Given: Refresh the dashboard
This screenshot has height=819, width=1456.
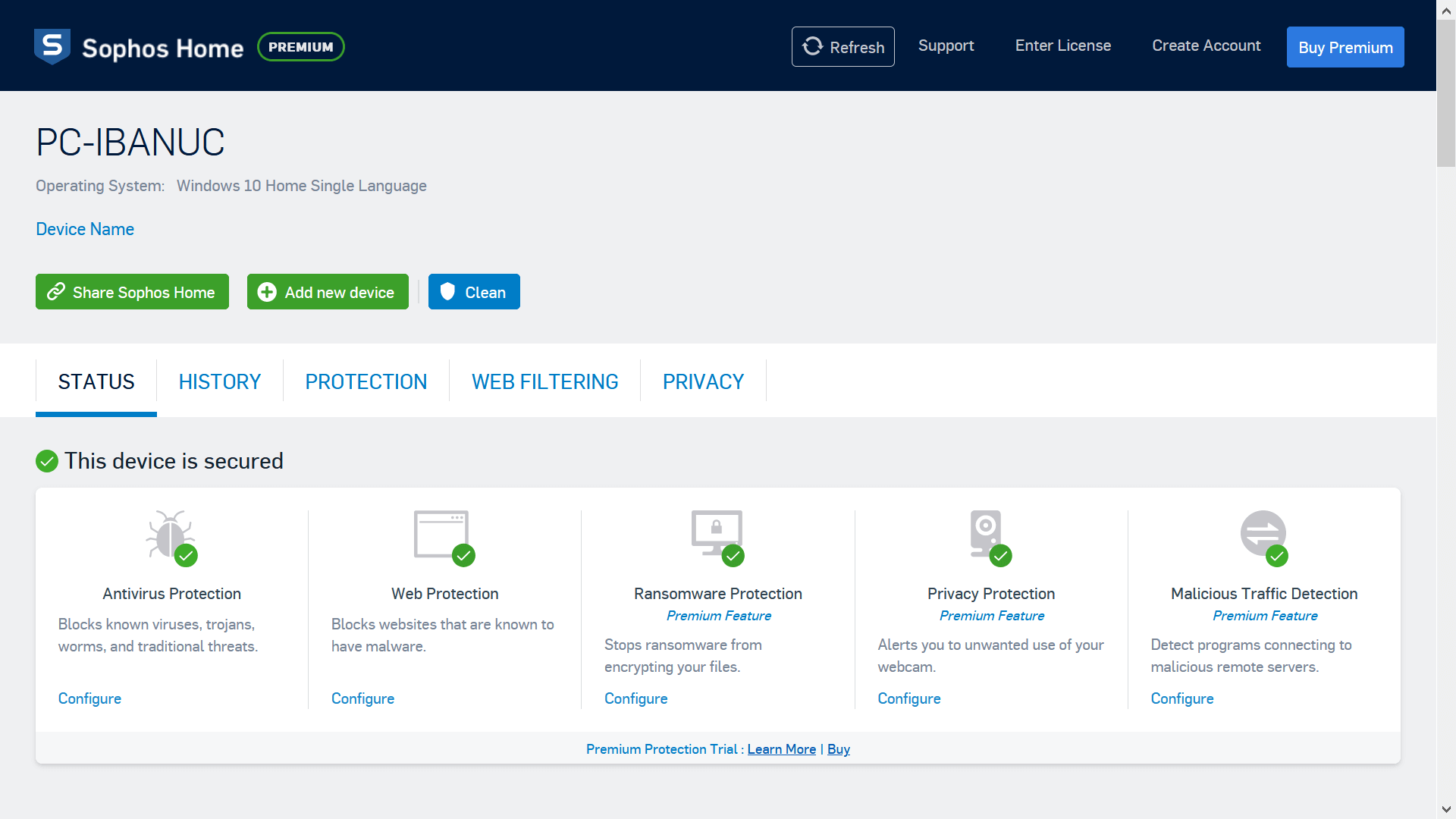Looking at the screenshot, I should (x=843, y=47).
